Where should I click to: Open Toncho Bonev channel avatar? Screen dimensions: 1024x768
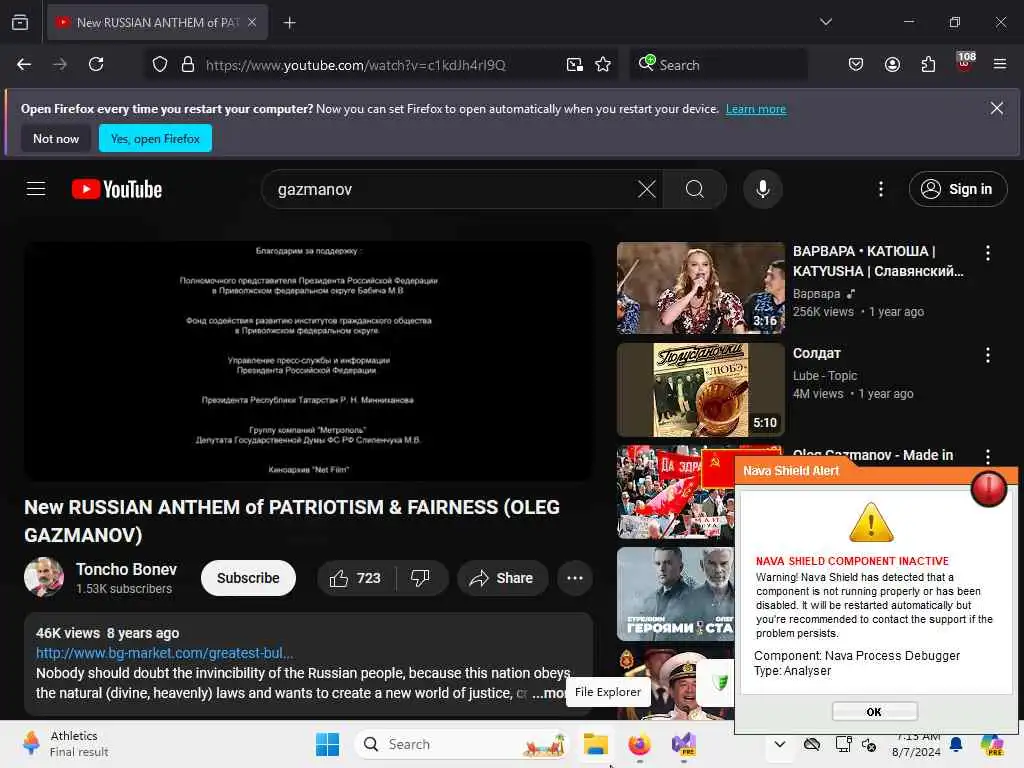(44, 577)
